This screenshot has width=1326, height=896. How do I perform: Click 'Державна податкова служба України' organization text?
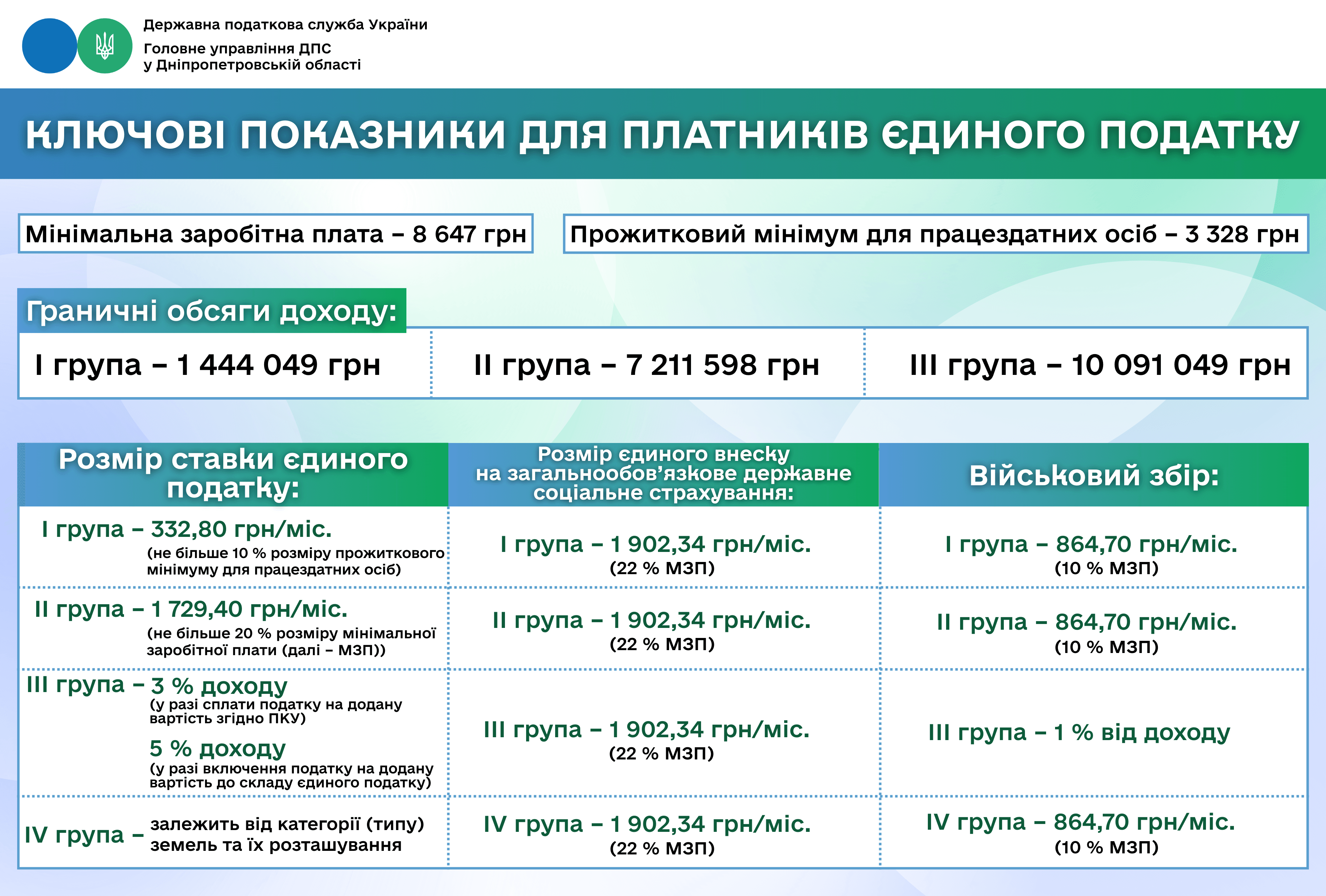point(285,24)
